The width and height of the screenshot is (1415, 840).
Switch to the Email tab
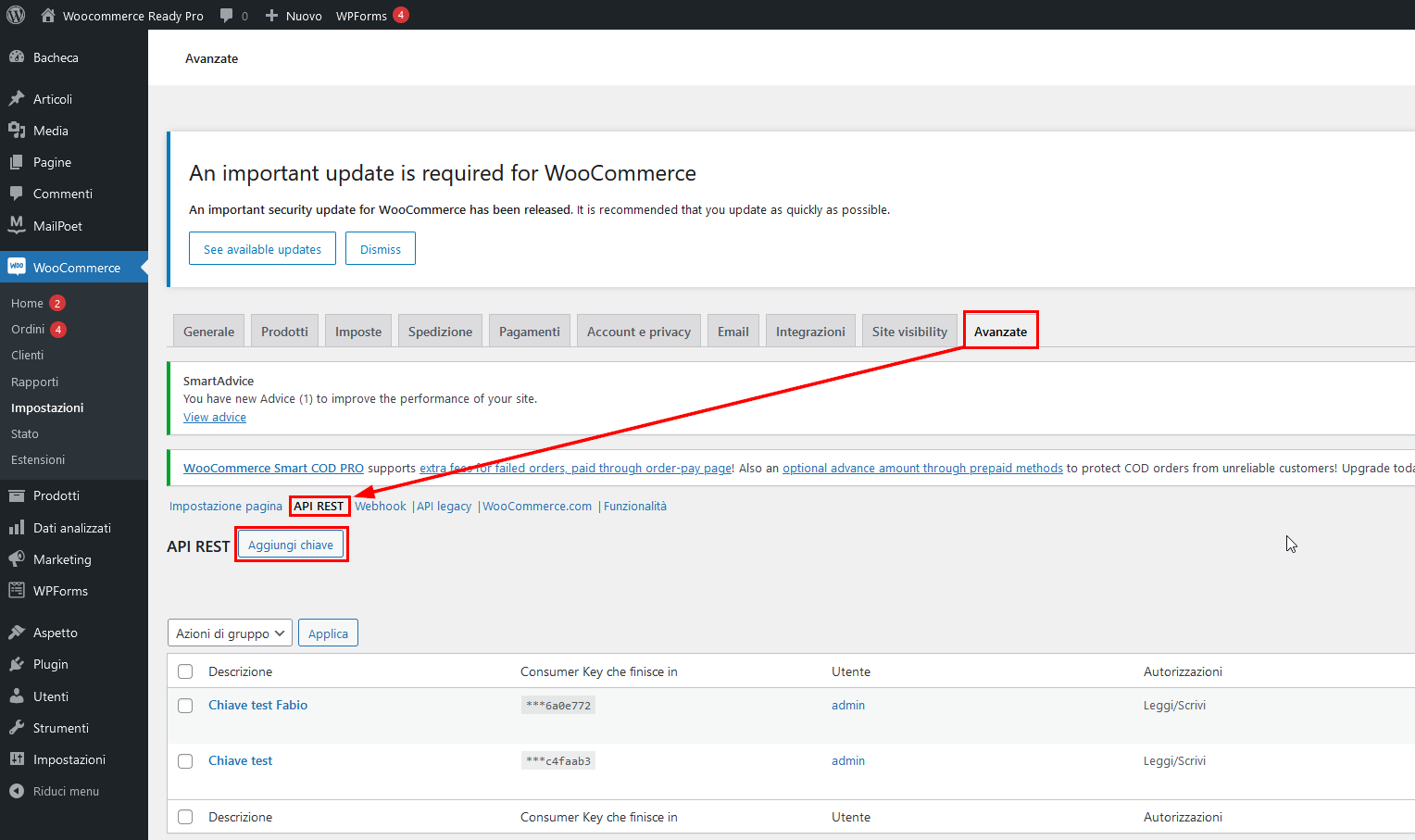click(x=733, y=332)
